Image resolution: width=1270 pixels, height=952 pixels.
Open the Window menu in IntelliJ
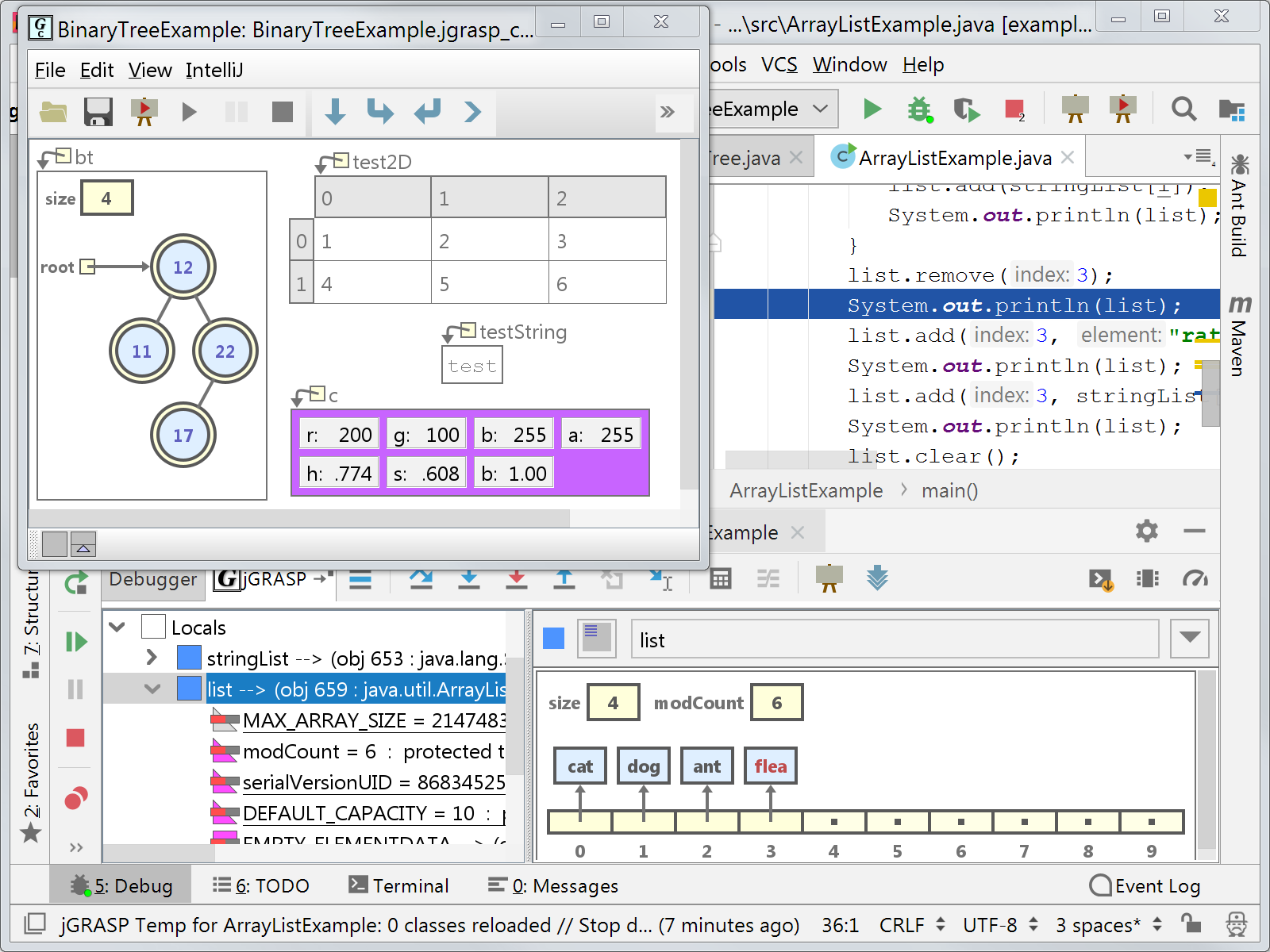point(849,65)
